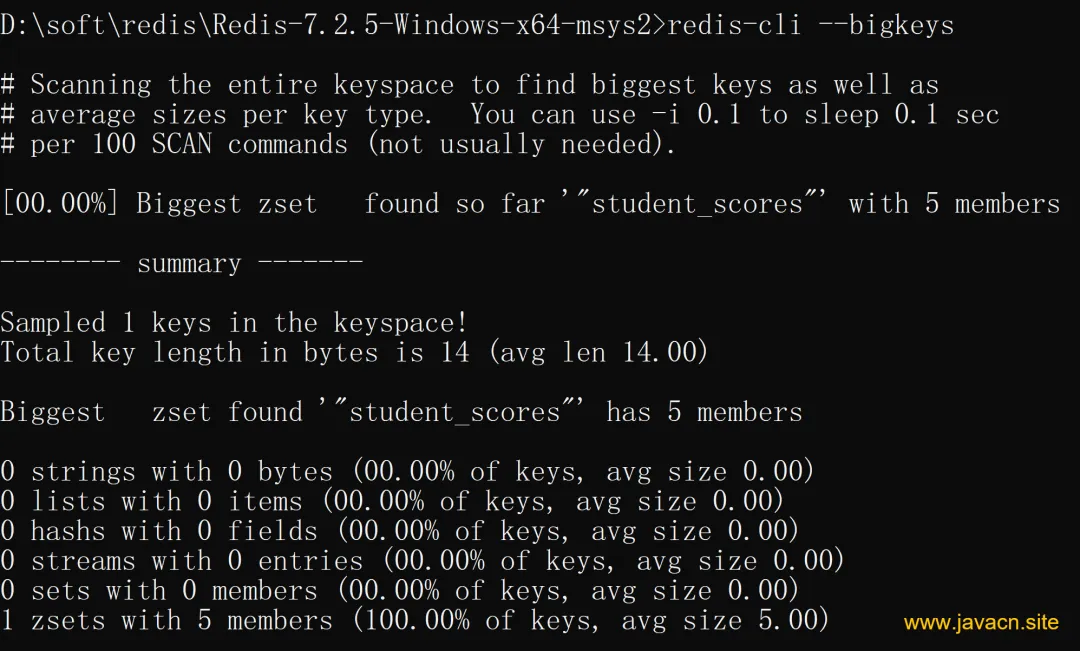The image size is (1080, 651).
Task: Click the "Biggest zset found" result line
Action: pos(400,412)
